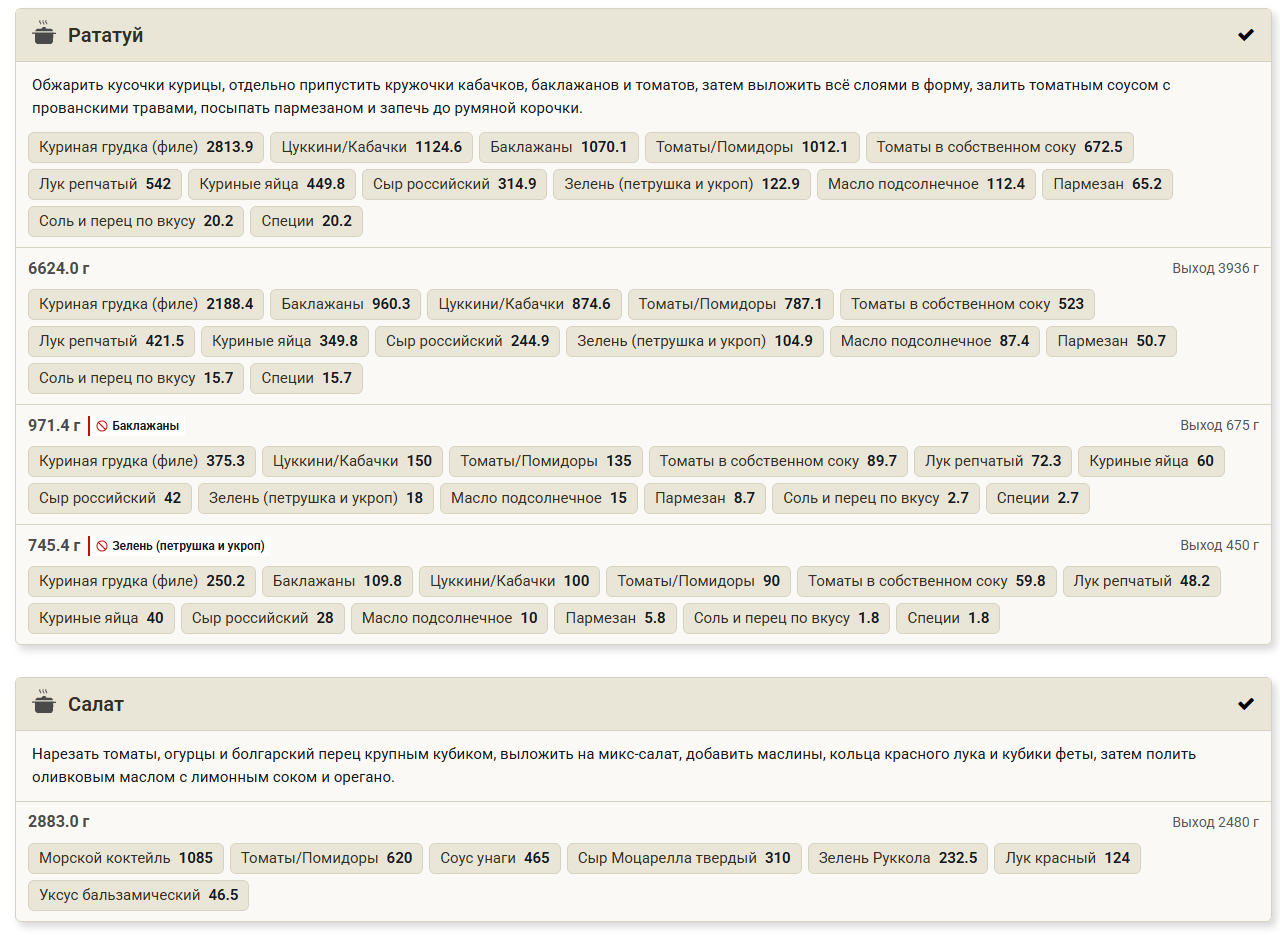This screenshot has height=935, width=1280.
Task: Select the Пармезан 65.2 ingredient chip
Action: coord(1107,184)
